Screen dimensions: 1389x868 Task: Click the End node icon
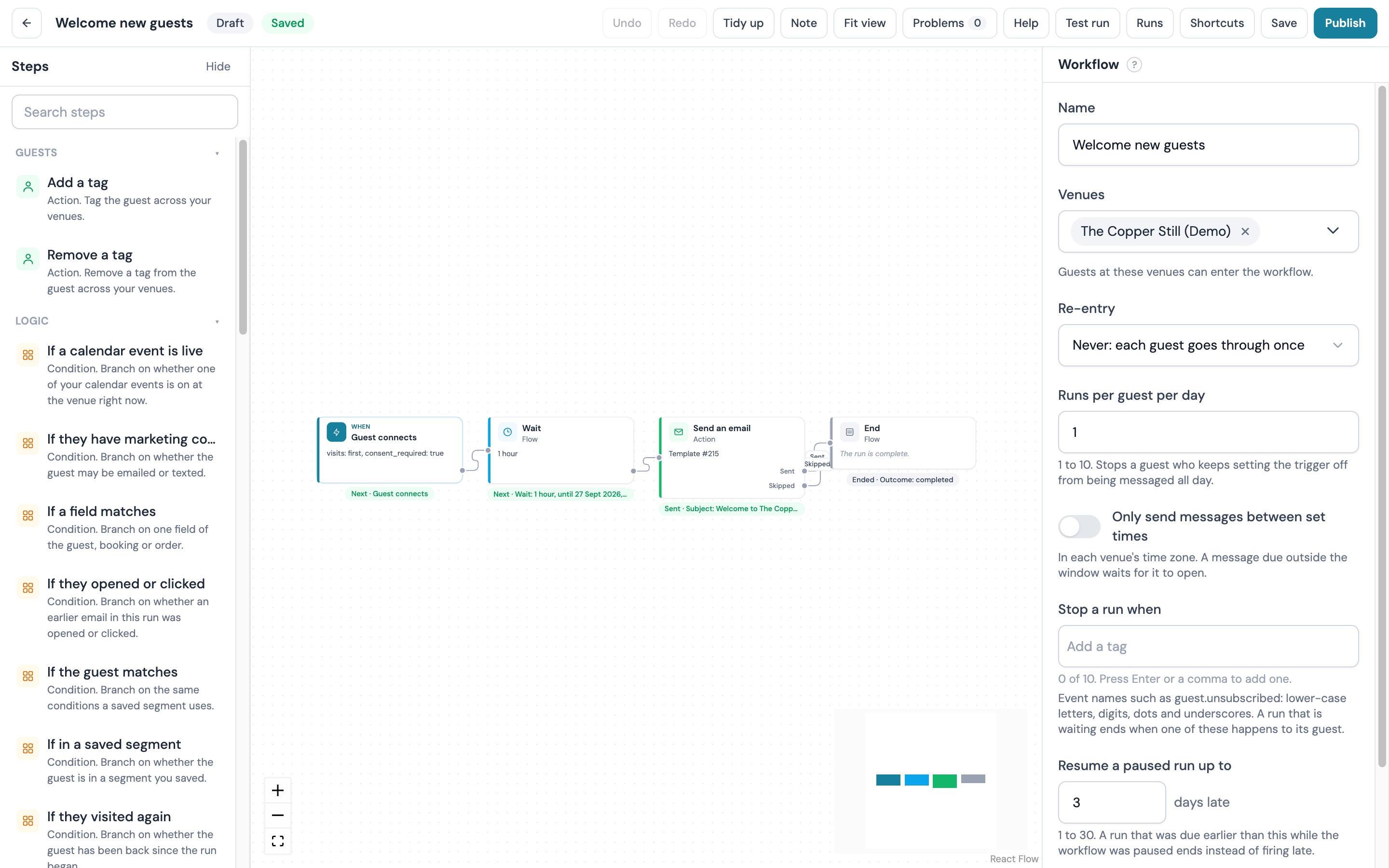click(x=849, y=432)
